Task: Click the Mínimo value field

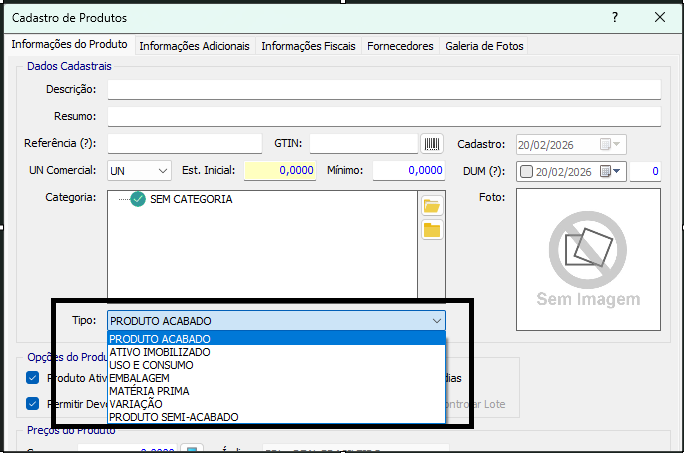Action: tap(409, 171)
